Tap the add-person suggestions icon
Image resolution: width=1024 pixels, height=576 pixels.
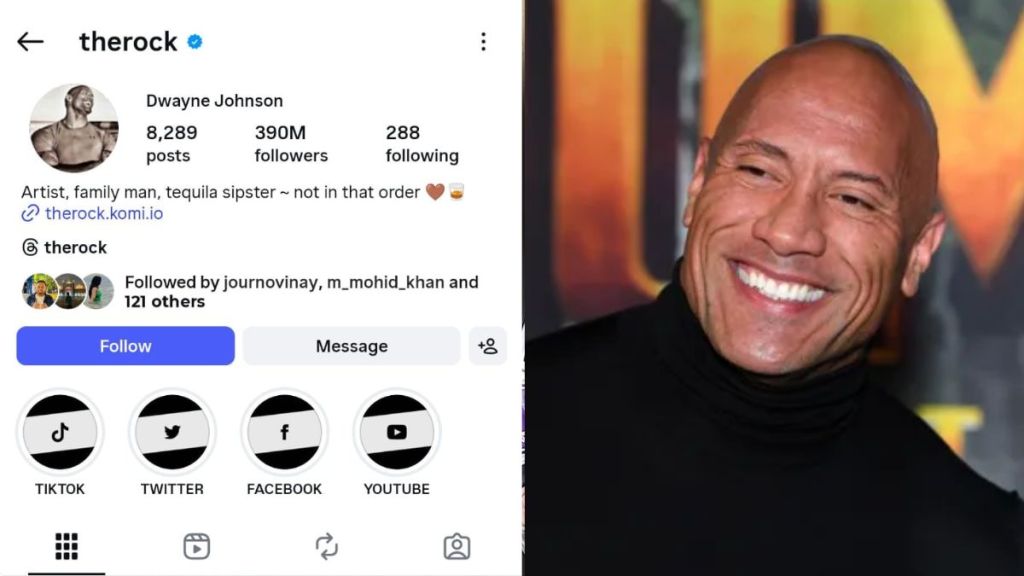tap(488, 346)
